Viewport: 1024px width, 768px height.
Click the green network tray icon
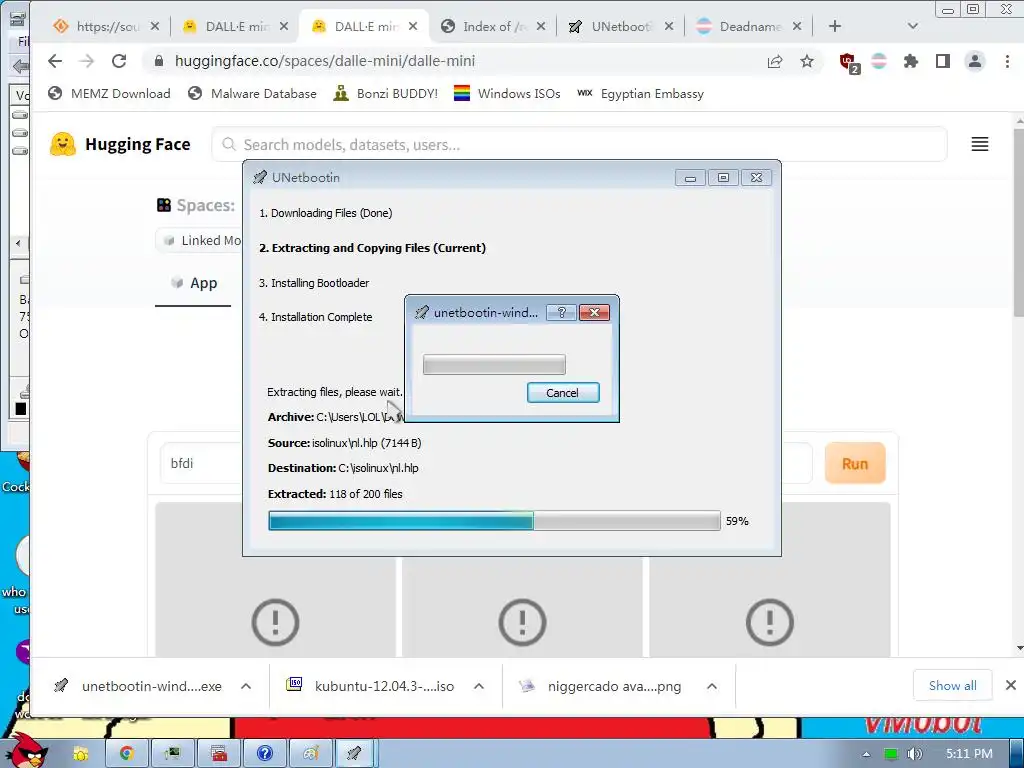pos(890,754)
